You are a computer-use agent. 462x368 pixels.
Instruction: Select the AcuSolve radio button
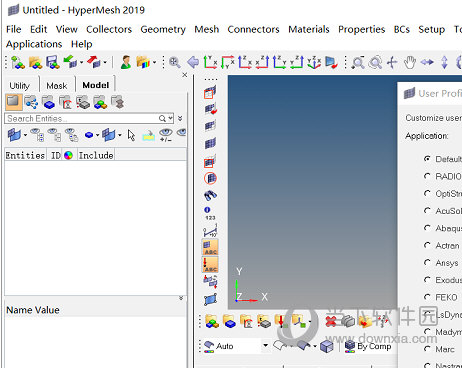pyautogui.click(x=427, y=211)
